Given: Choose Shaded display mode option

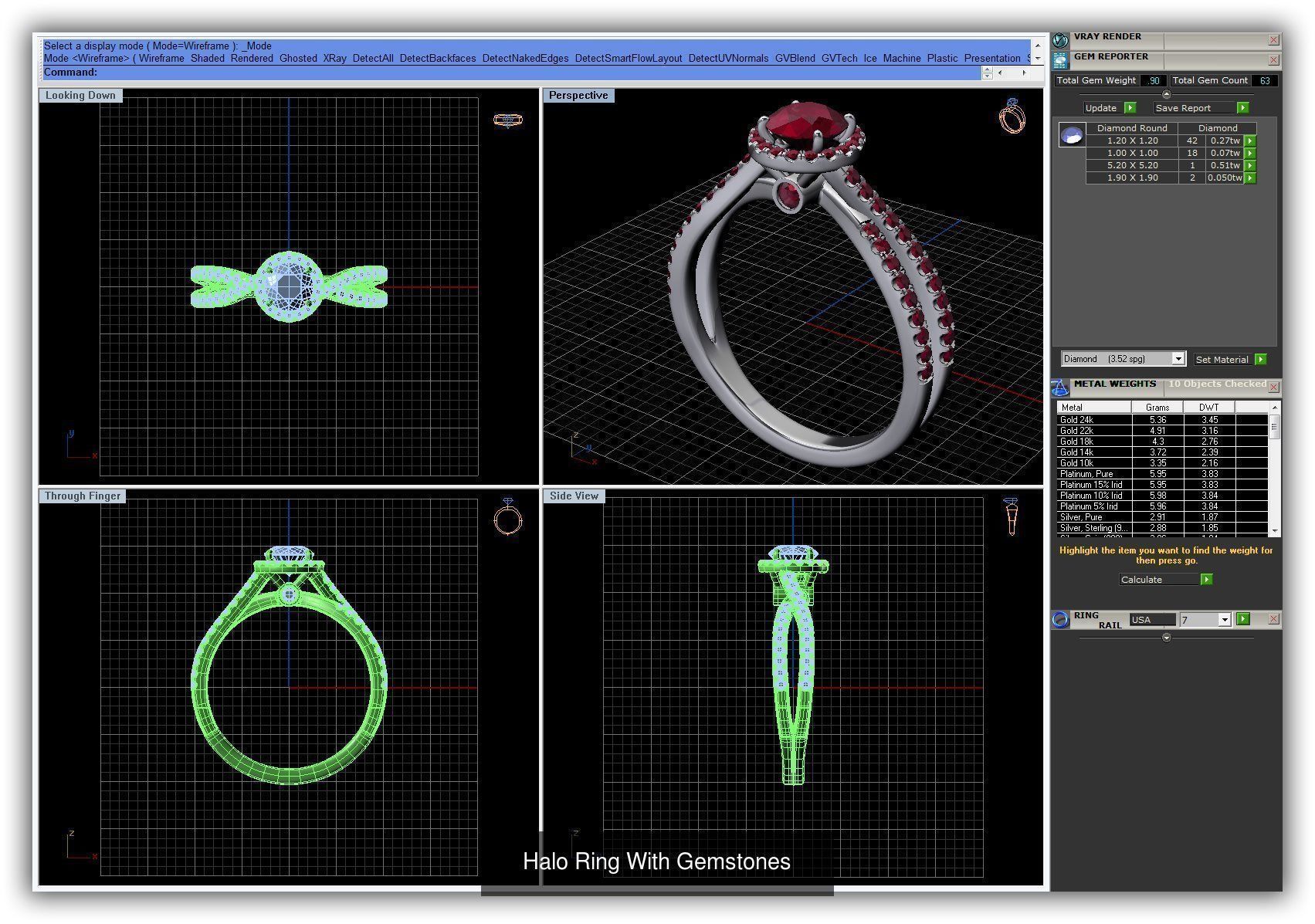Looking at the screenshot, I should (x=208, y=59).
